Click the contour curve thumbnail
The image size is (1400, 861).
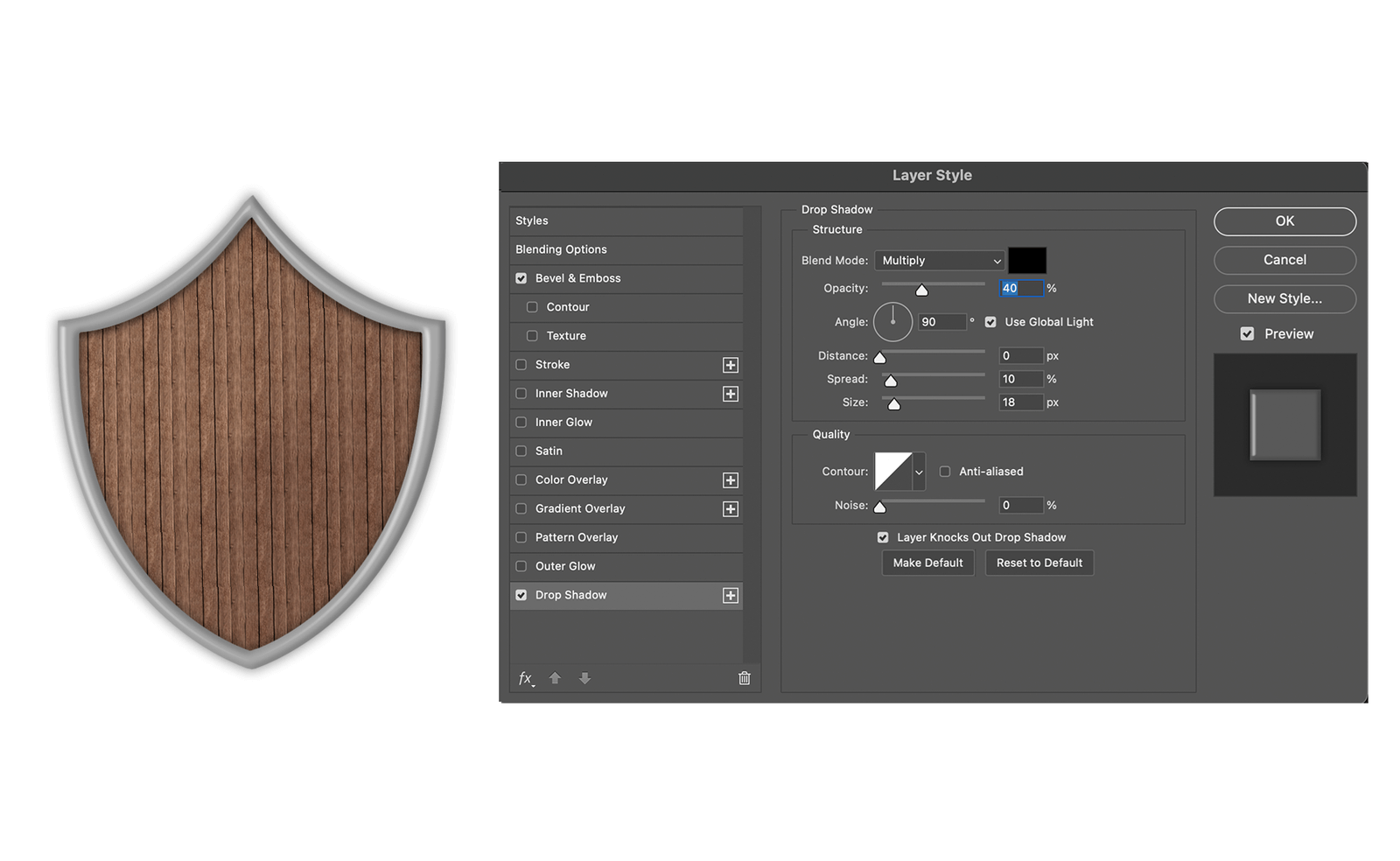893,472
